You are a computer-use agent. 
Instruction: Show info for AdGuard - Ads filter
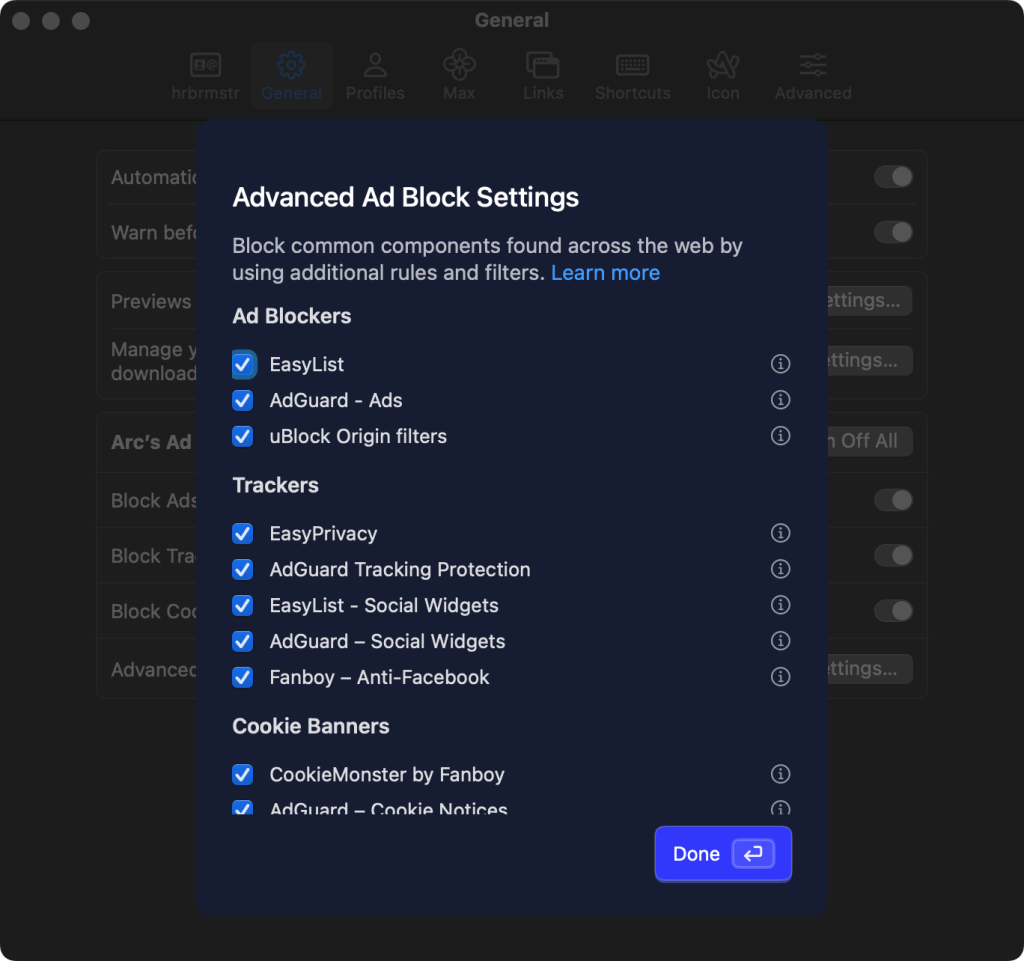tap(780, 400)
